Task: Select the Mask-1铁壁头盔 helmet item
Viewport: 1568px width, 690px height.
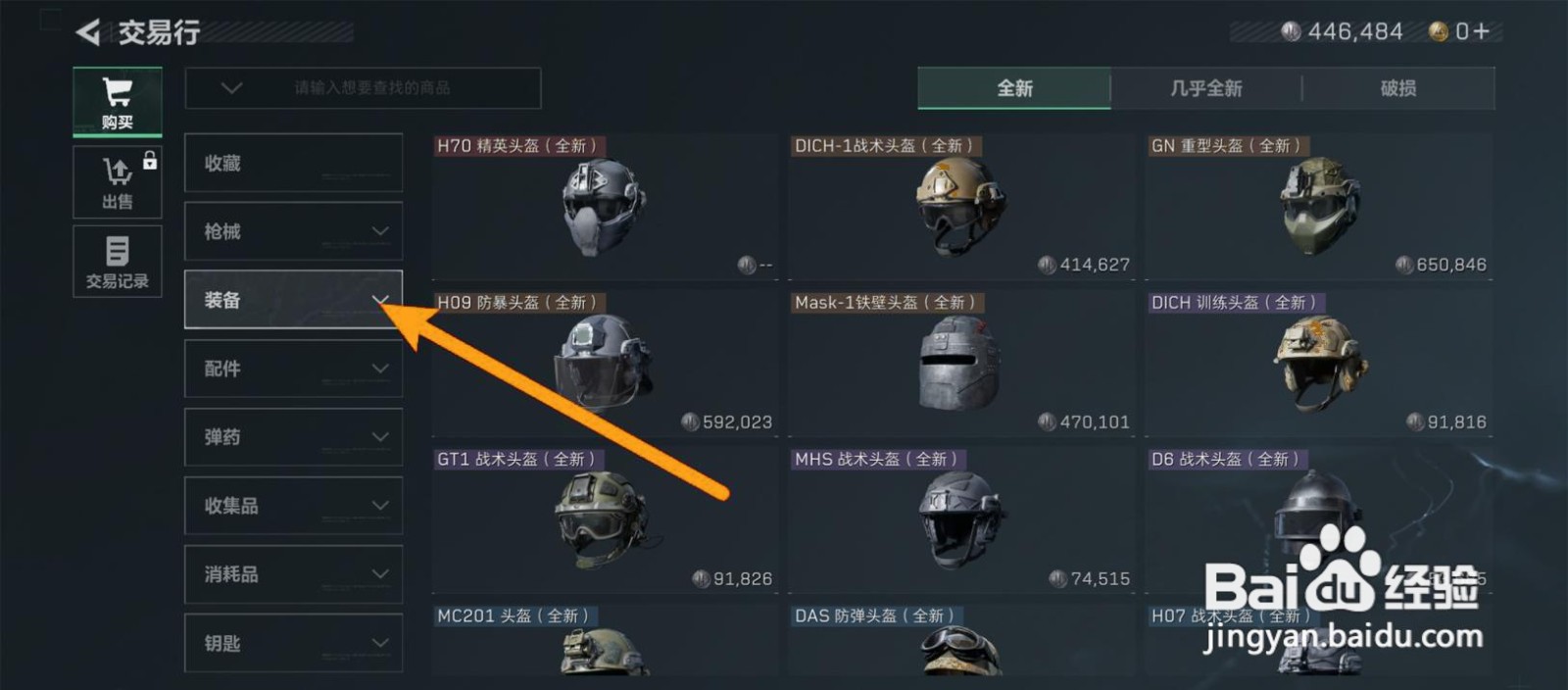Action: click(x=961, y=364)
